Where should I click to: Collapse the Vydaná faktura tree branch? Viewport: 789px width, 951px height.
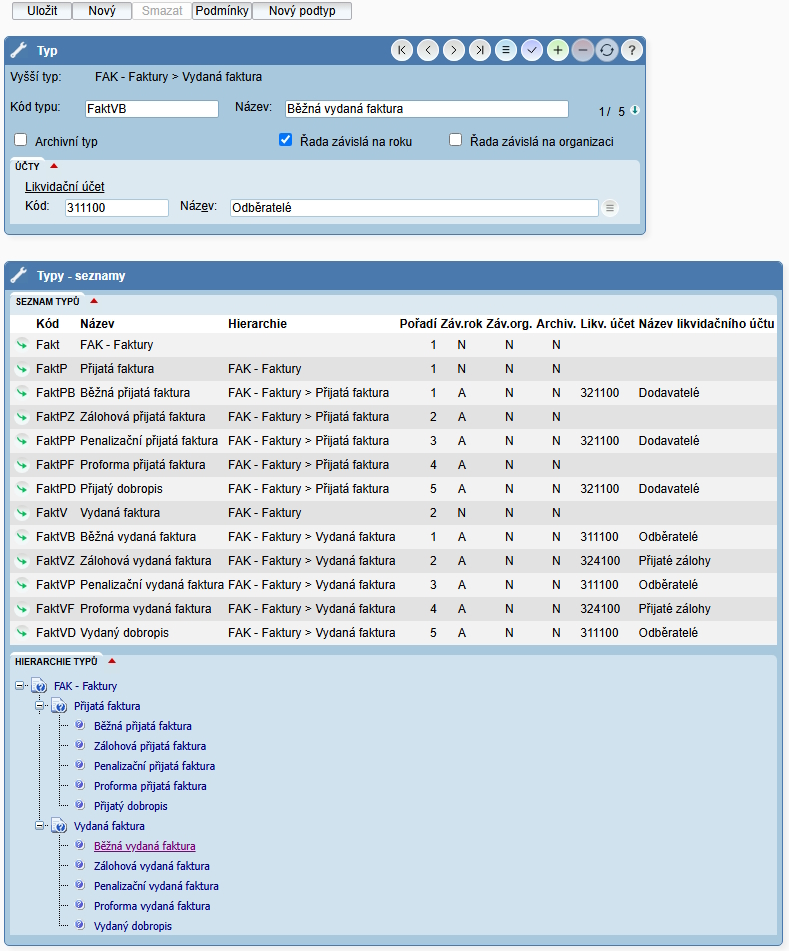tap(41, 826)
